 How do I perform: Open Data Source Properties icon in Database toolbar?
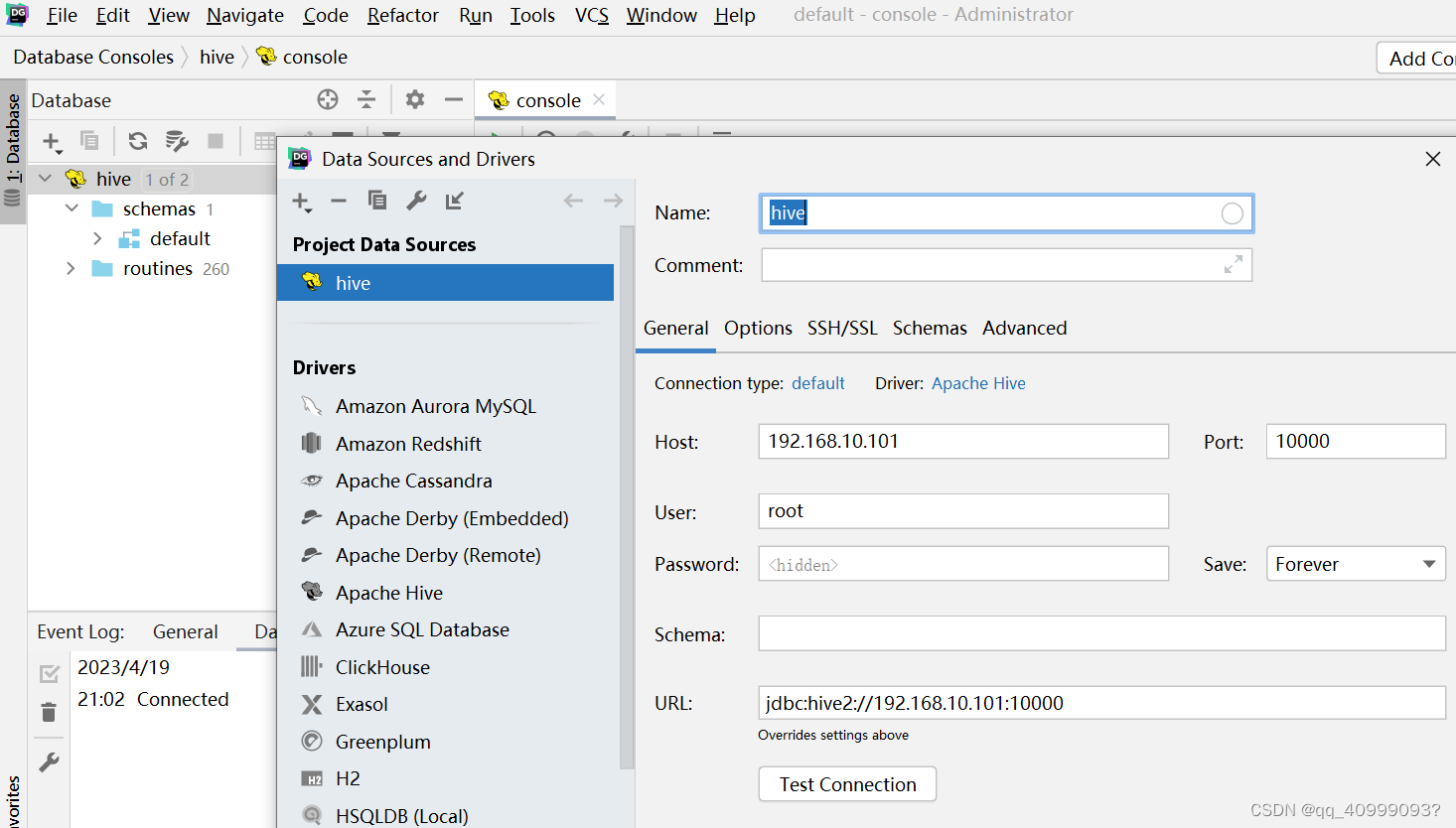[177, 141]
